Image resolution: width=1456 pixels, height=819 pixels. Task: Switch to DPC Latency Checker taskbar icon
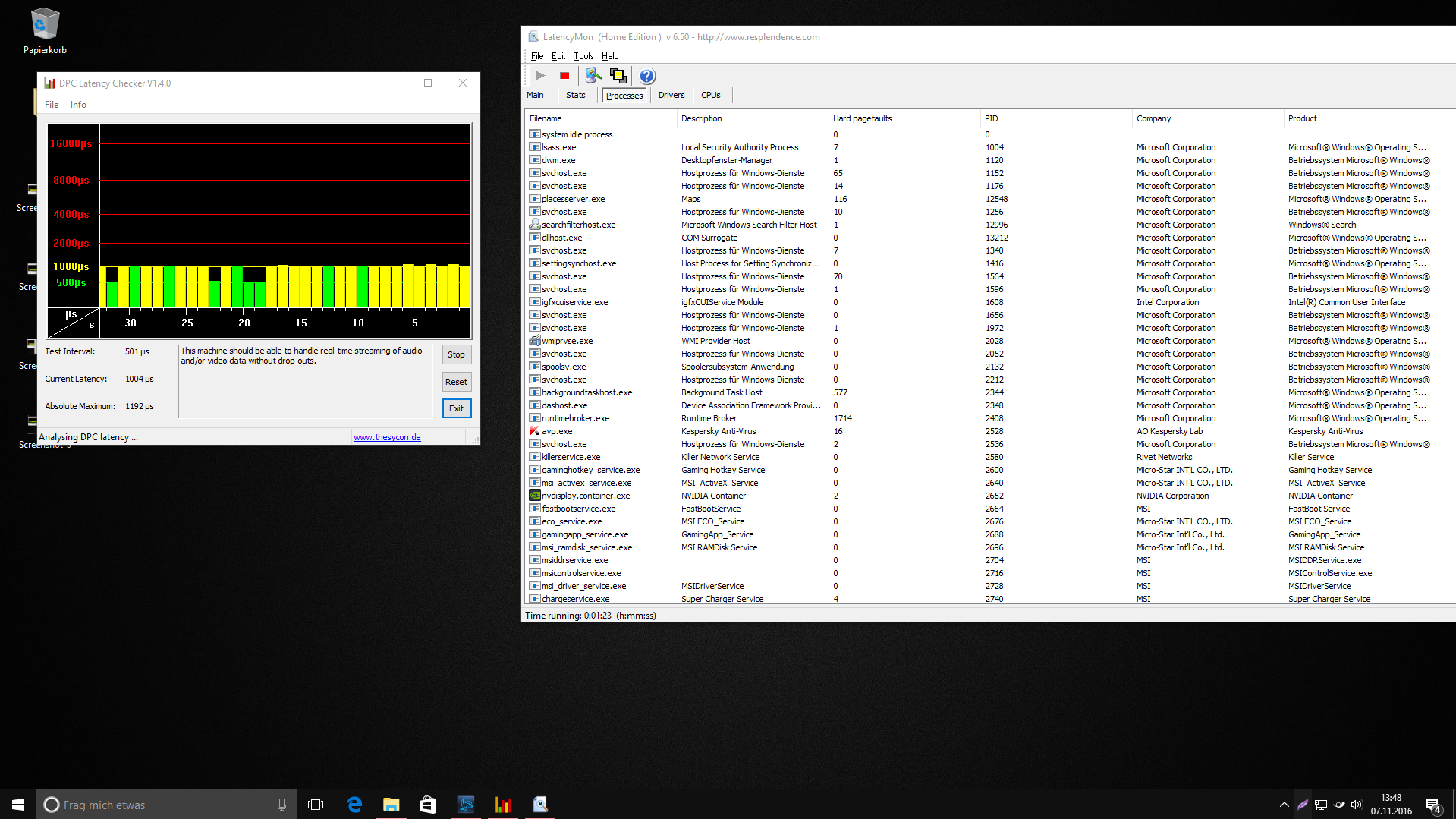coord(503,805)
